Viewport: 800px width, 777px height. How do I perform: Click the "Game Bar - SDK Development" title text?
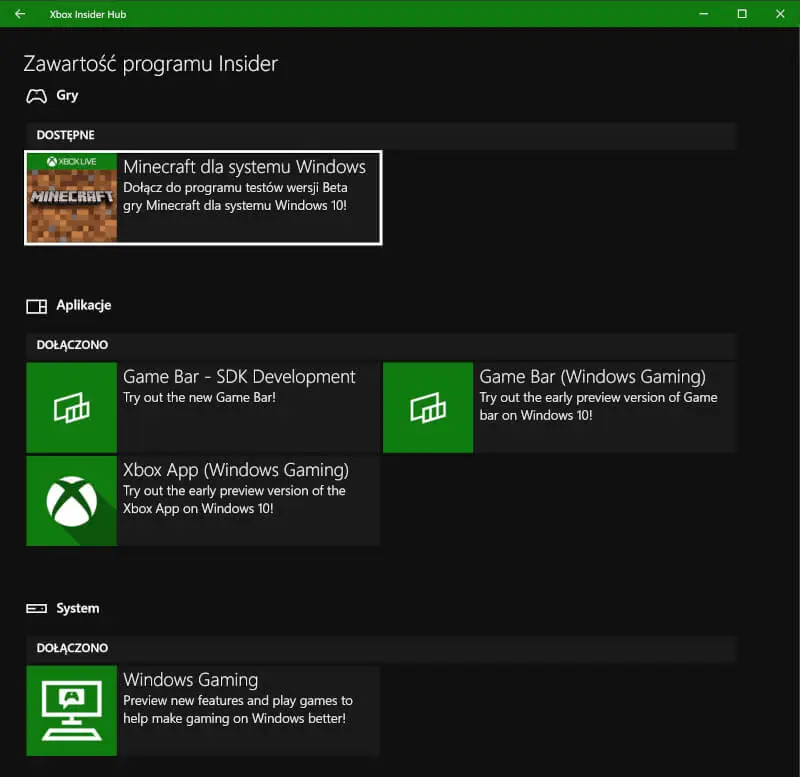pyautogui.click(x=239, y=376)
